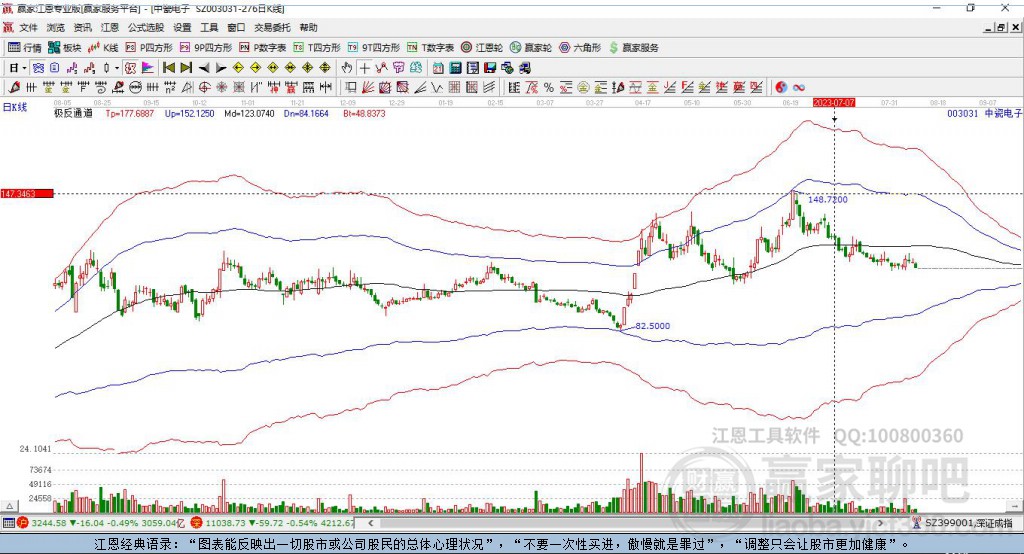Open the 江恩 menu
This screenshot has width=1024, height=554.
110,27
